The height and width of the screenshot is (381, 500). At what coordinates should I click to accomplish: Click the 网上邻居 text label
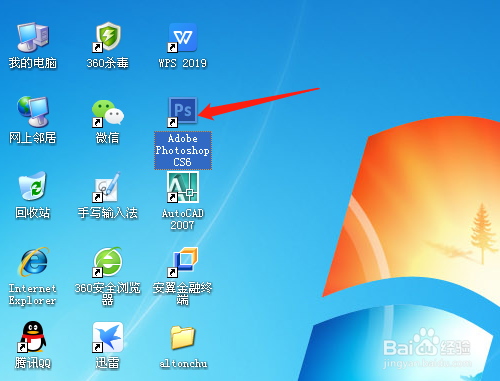click(x=33, y=138)
